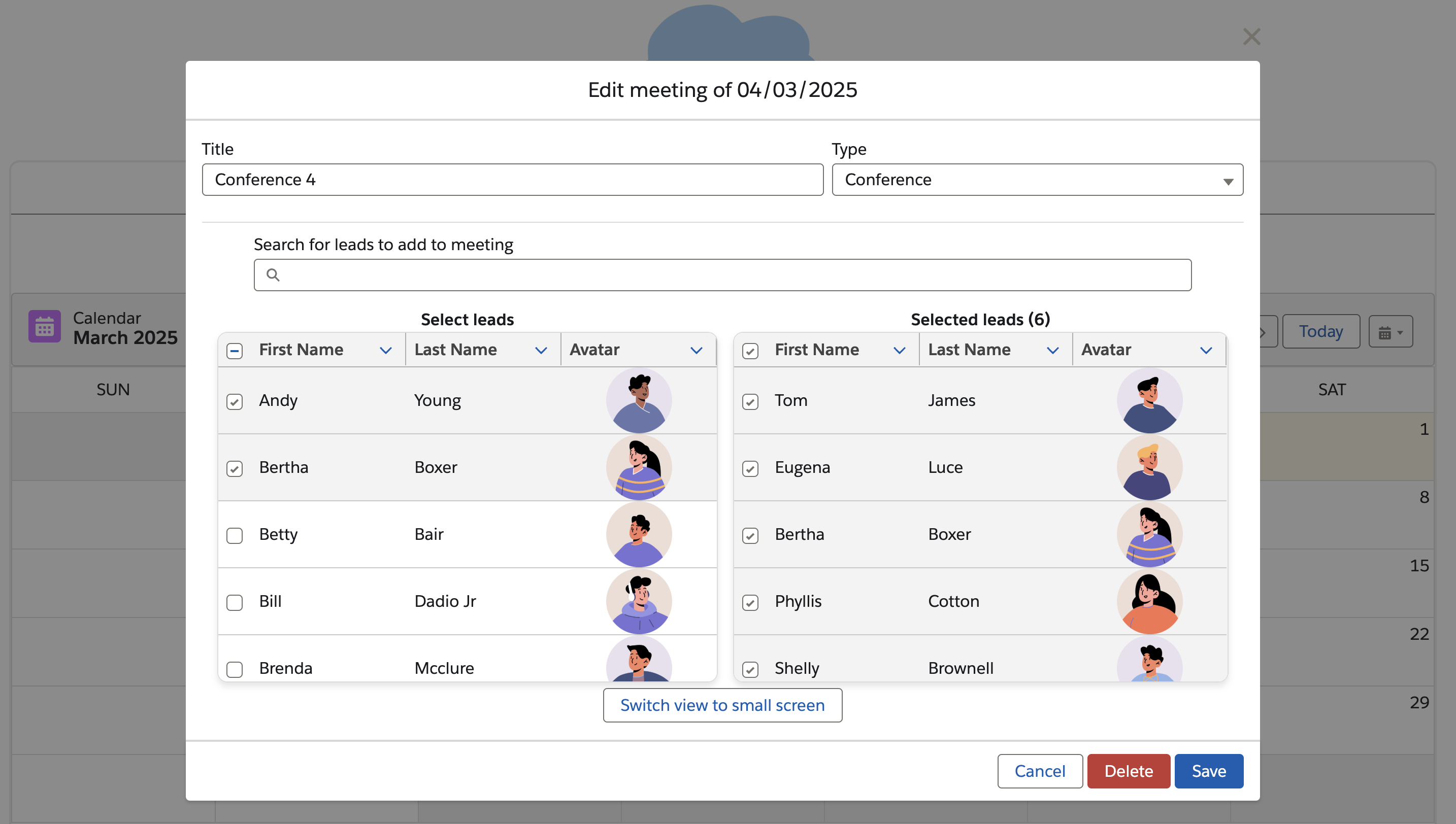
Task: Click Betty Bair's avatar
Action: click(639, 534)
